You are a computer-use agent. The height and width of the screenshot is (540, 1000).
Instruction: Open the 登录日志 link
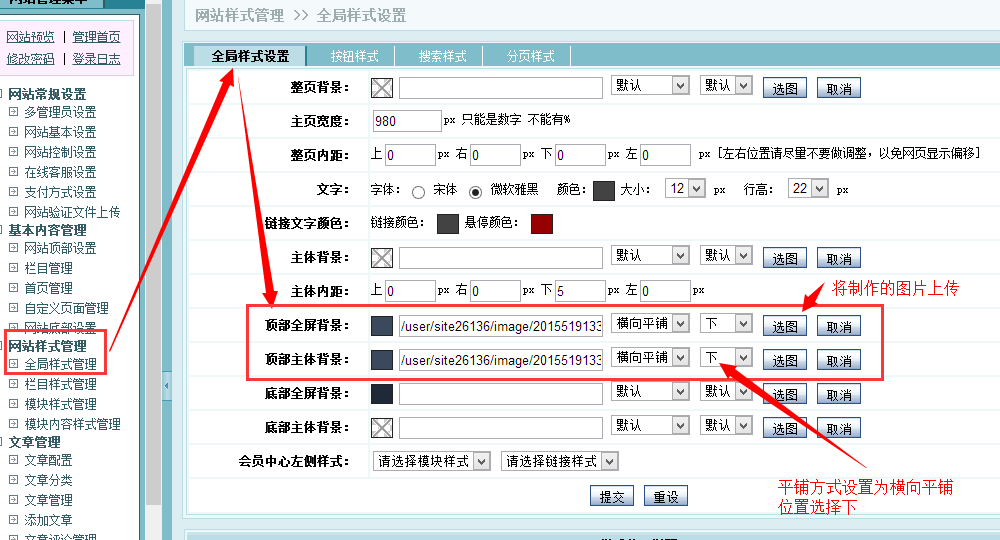click(96, 59)
